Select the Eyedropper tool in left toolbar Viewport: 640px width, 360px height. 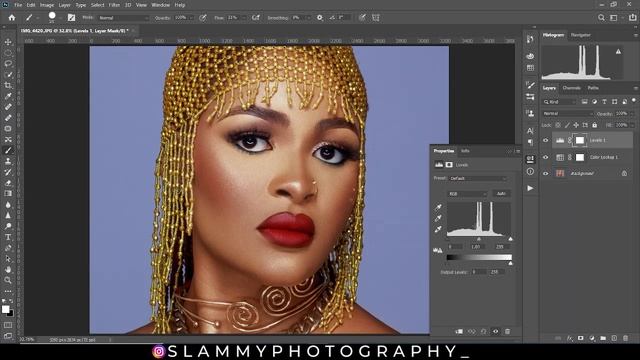[8, 96]
